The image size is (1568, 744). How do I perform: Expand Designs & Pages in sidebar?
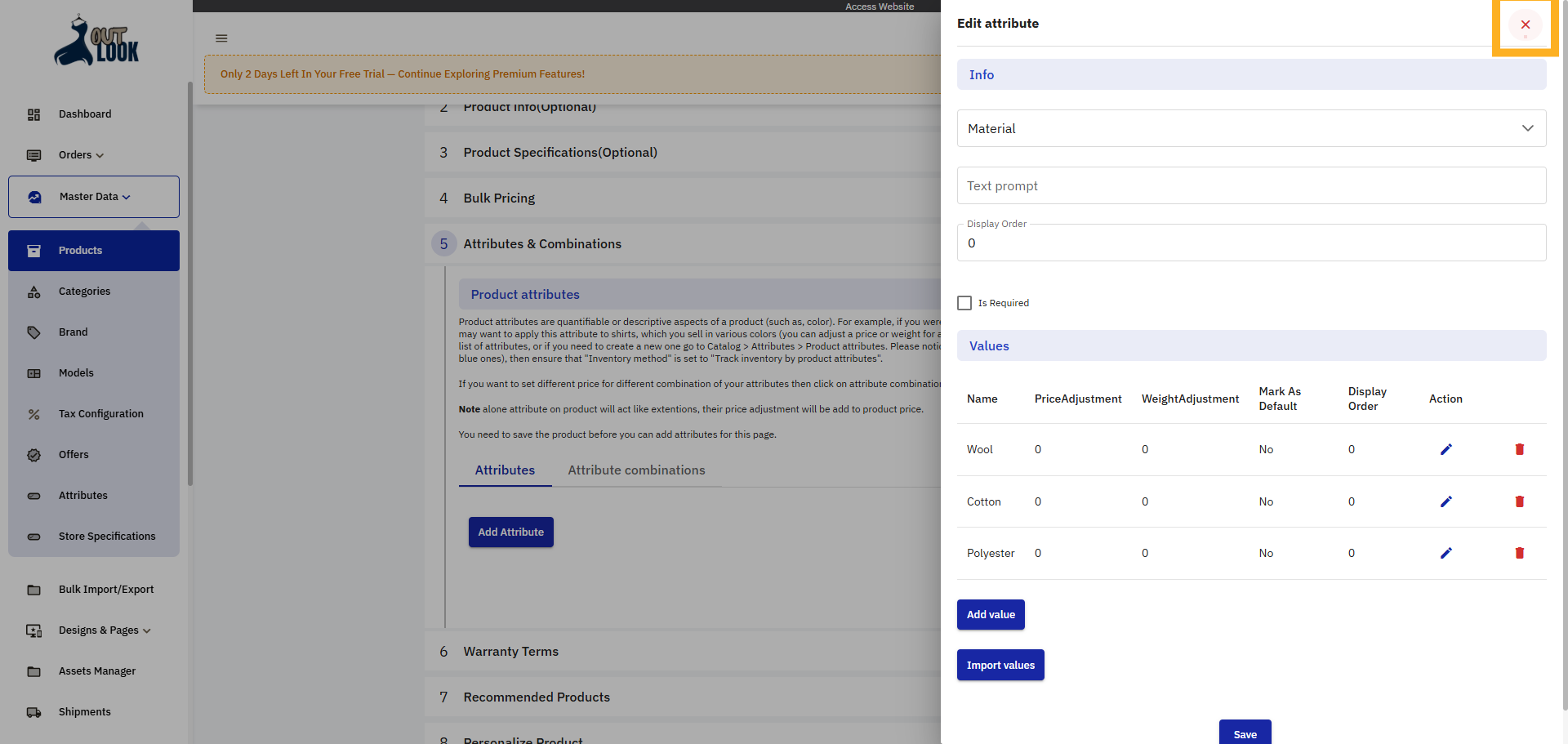[x=105, y=630]
